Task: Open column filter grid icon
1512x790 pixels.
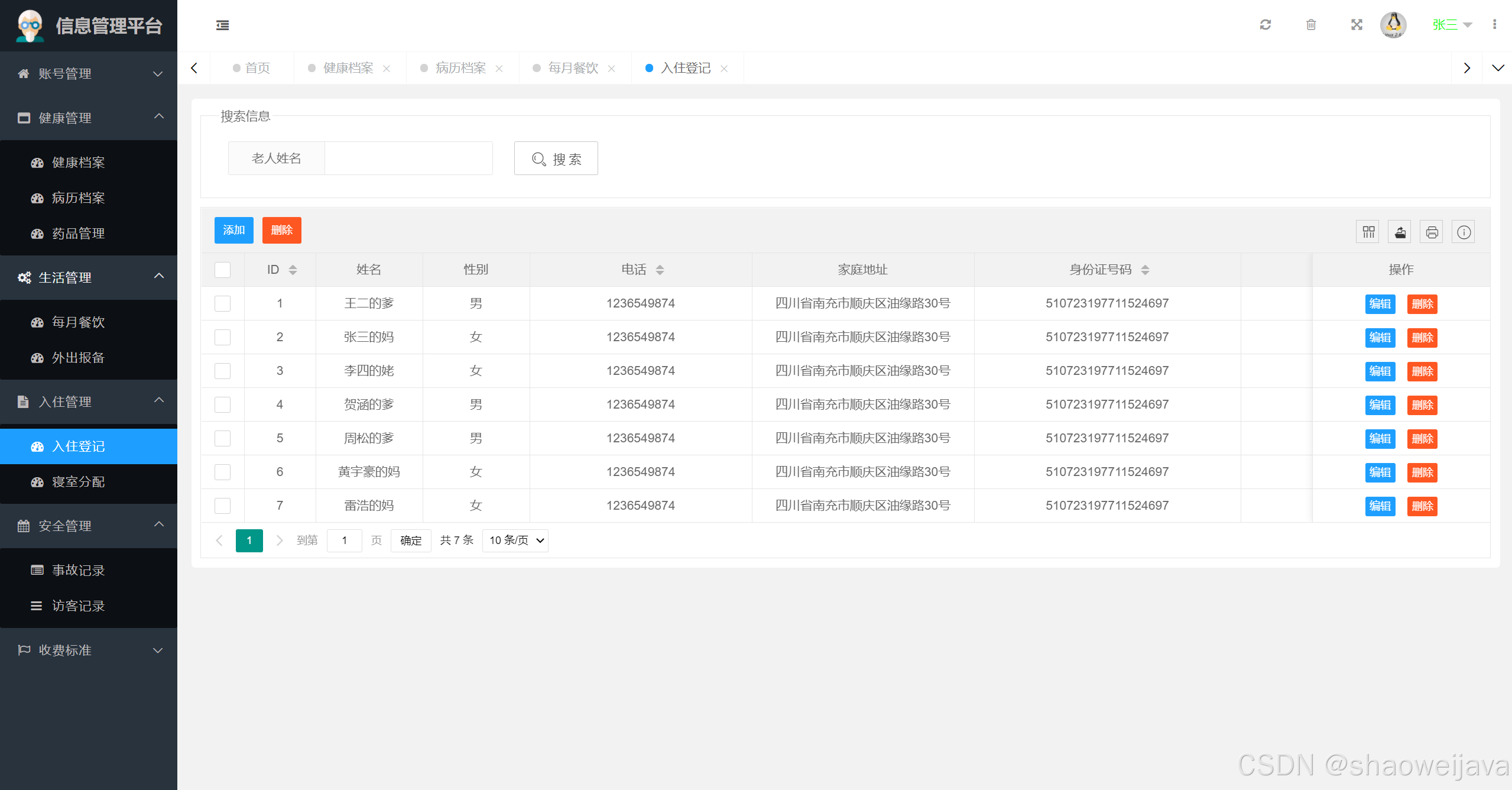Action: coord(1368,232)
